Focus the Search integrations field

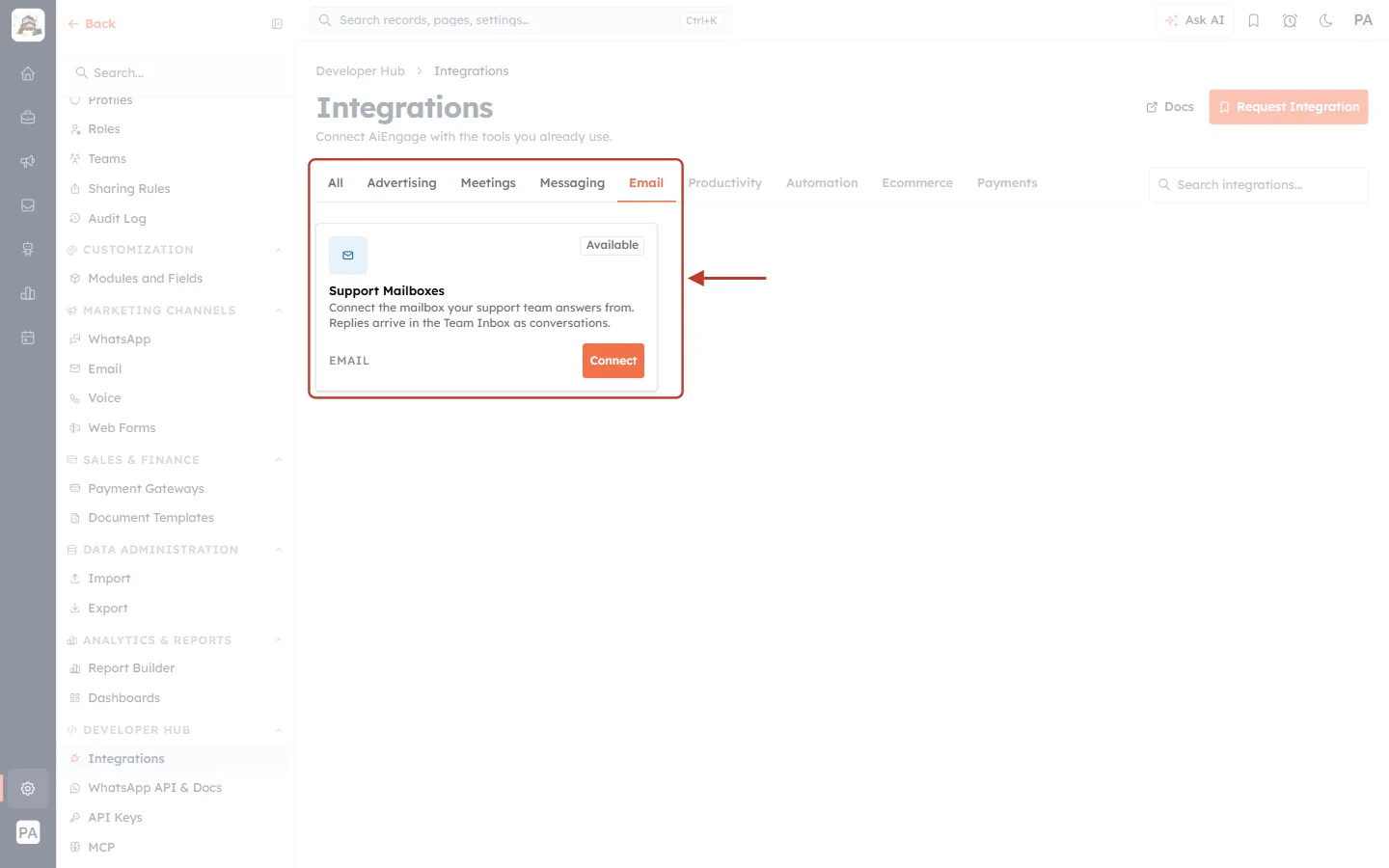[1259, 185]
